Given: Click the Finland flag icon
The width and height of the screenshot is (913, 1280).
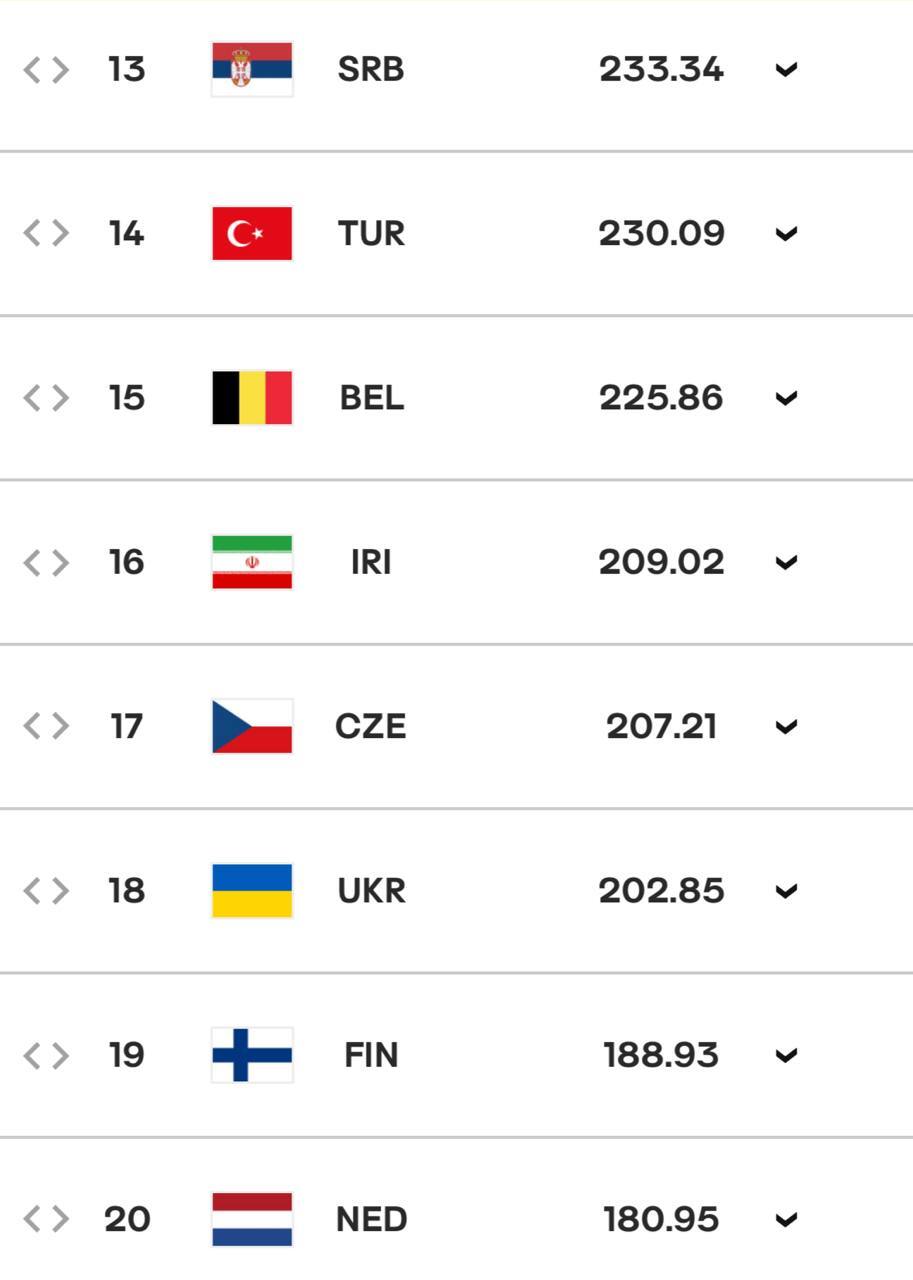Looking at the screenshot, I should (251, 1054).
